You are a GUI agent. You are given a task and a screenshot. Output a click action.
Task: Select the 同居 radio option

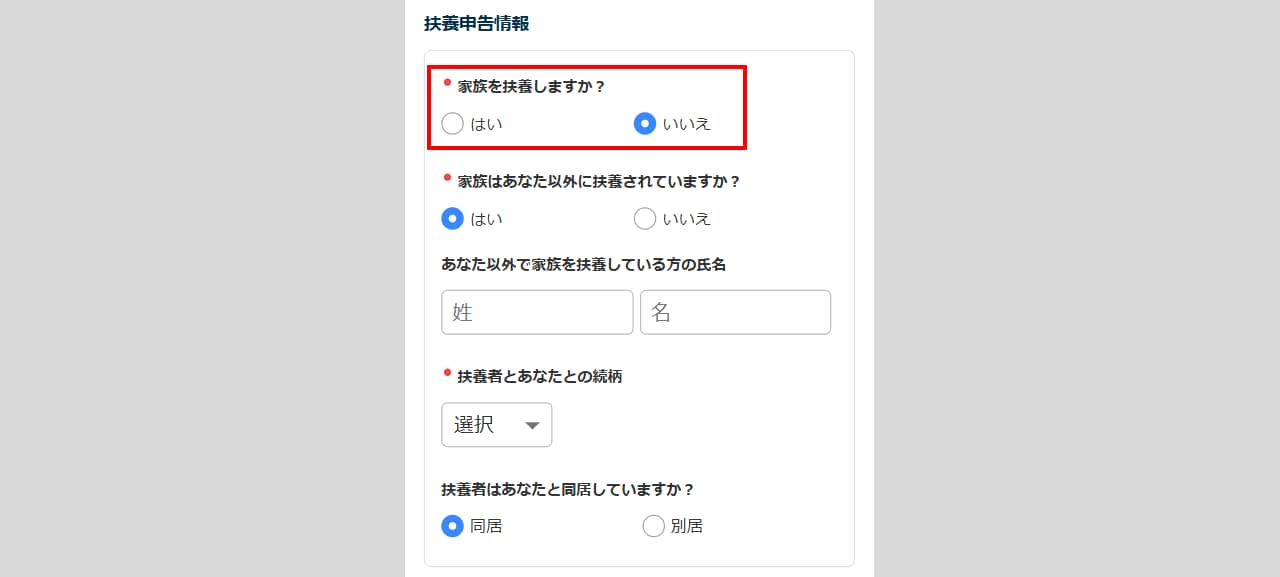point(452,526)
